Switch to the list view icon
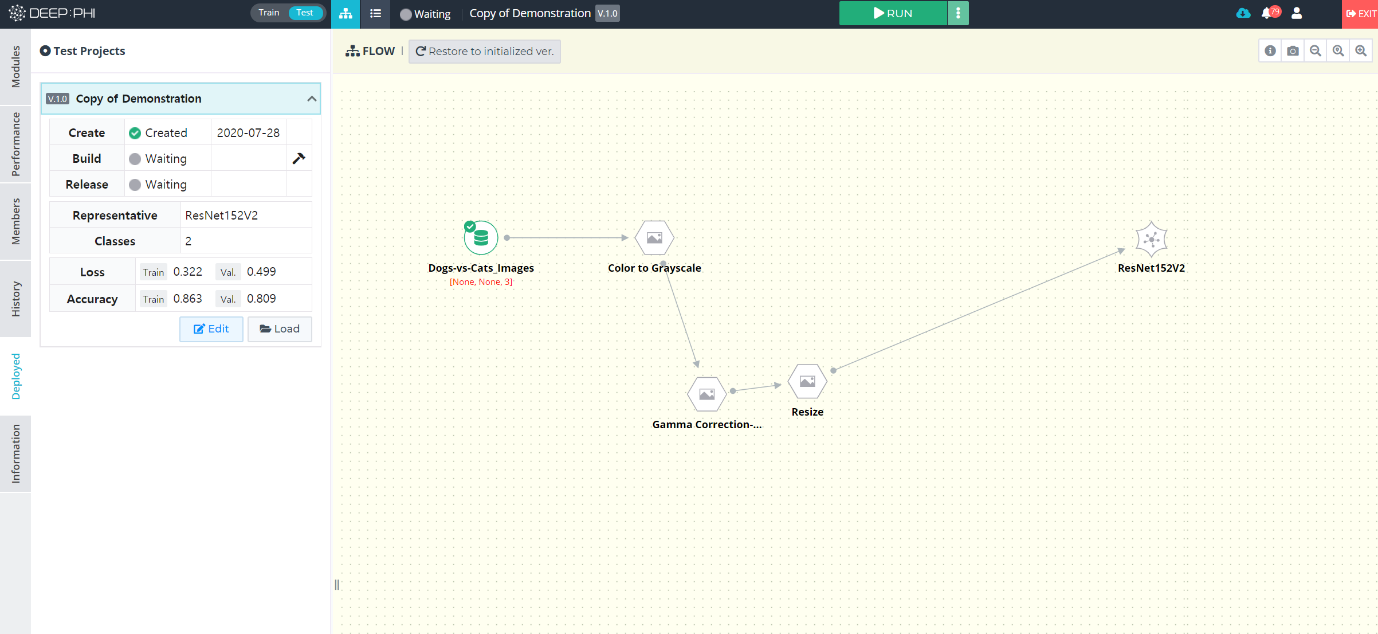 376,14
